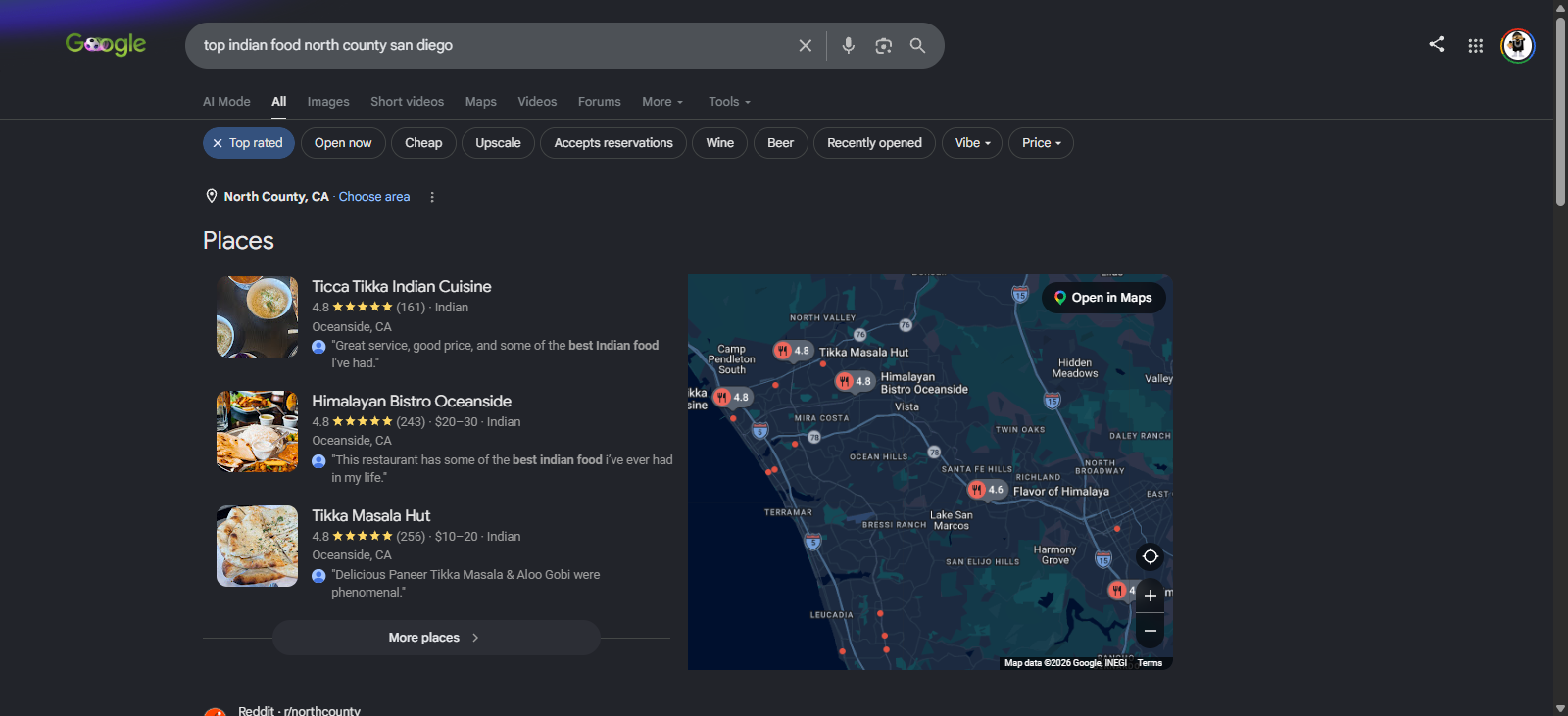Image resolution: width=1568 pixels, height=716 pixels.
Task: Expand the Vibe filter dropdown
Action: [x=972, y=143]
